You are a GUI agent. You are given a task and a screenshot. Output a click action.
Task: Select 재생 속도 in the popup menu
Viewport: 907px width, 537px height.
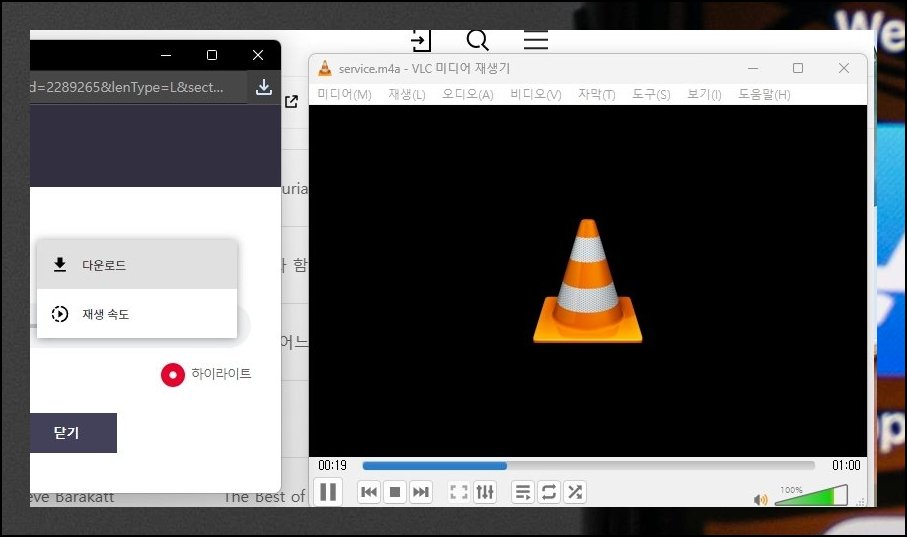[x=137, y=314]
